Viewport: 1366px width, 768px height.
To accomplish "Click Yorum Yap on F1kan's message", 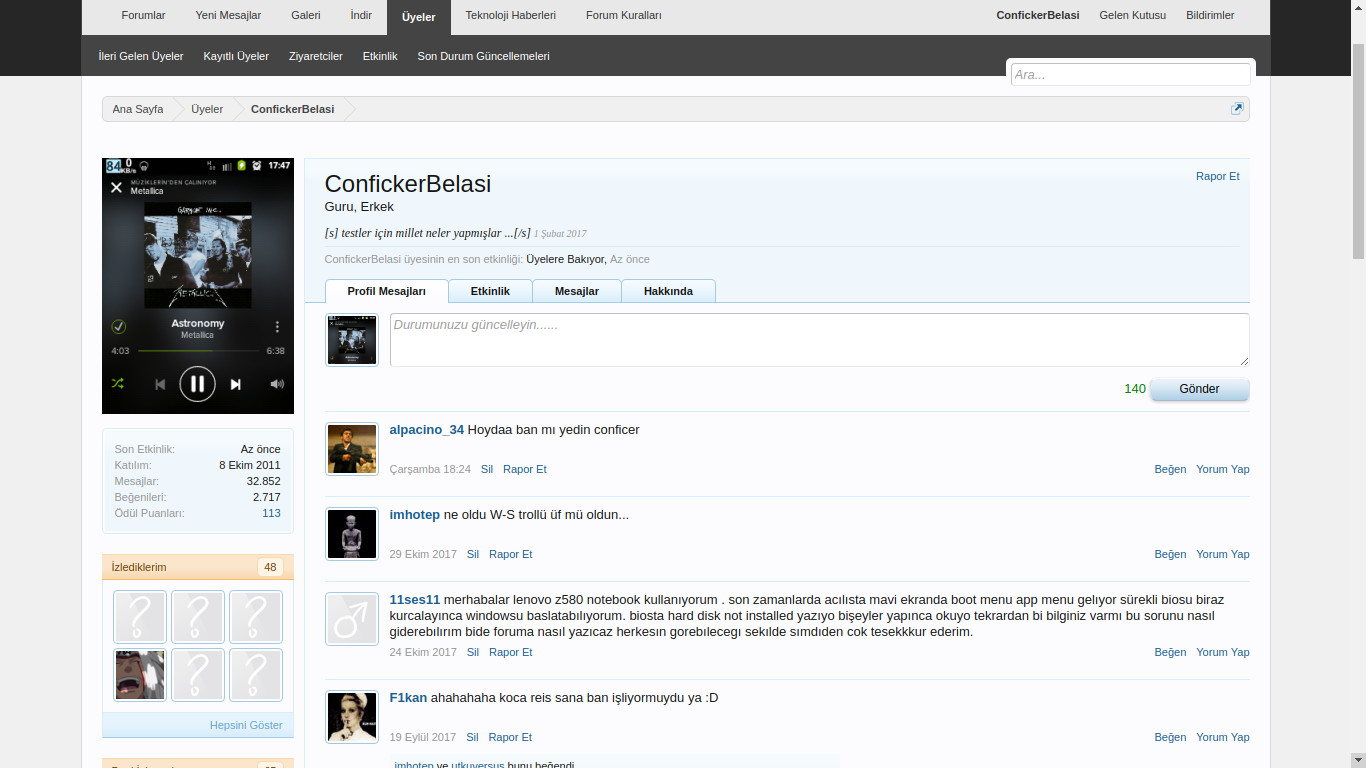I will (1223, 737).
